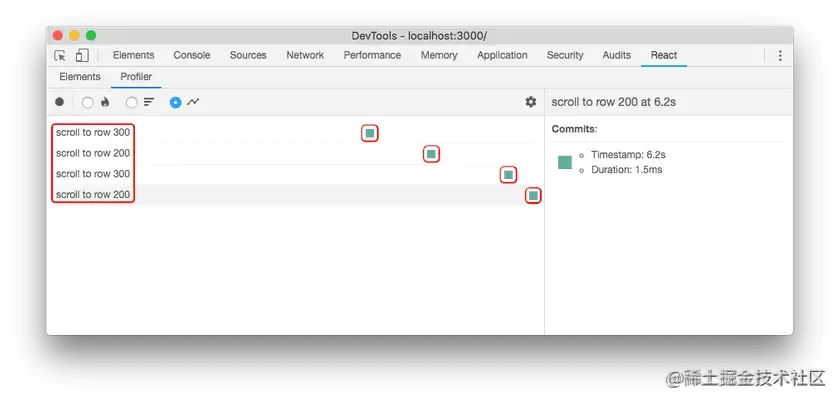
Task: Select the Profiler sub-tab
Action: point(136,77)
